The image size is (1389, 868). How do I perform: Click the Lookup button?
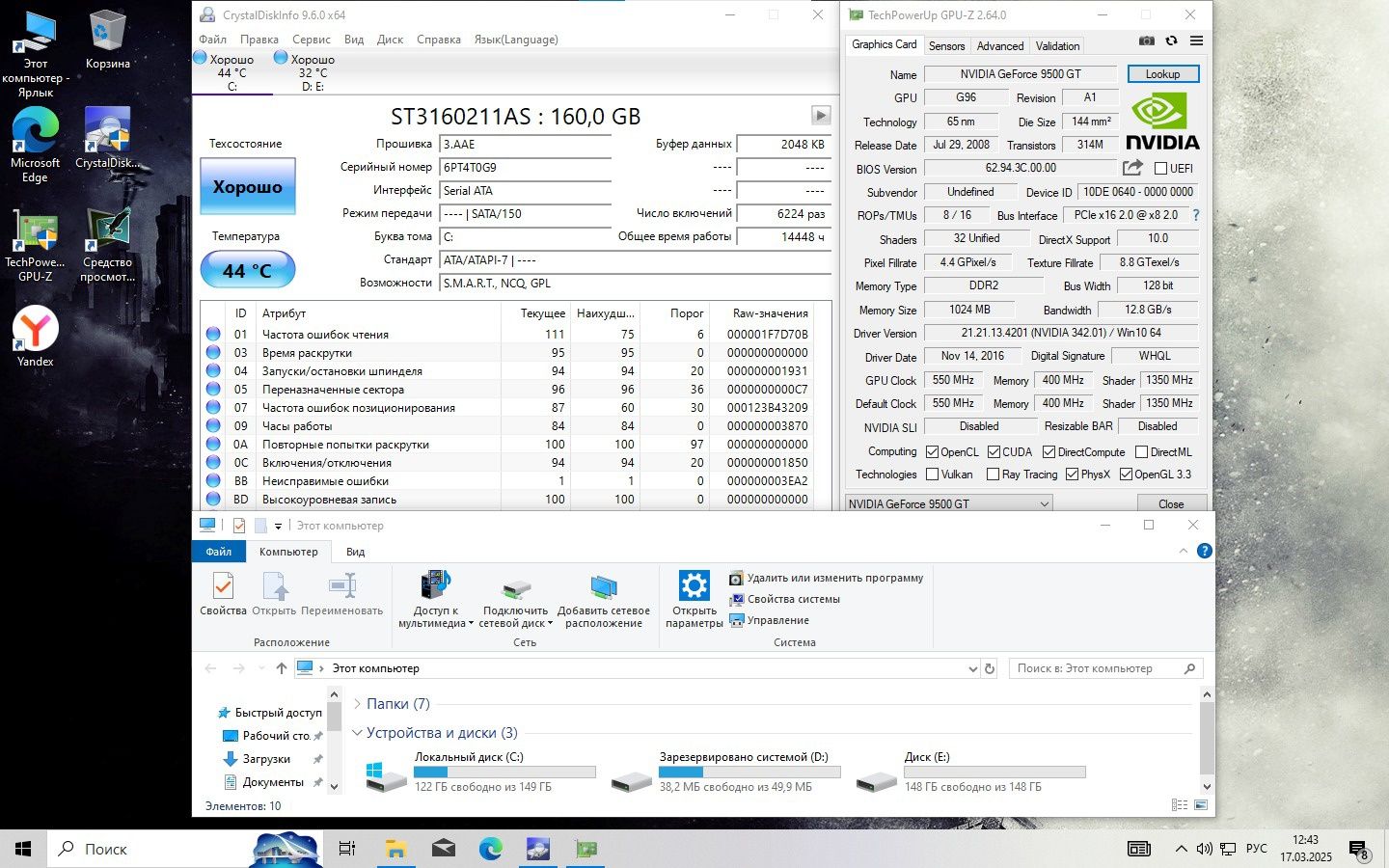[x=1162, y=73]
